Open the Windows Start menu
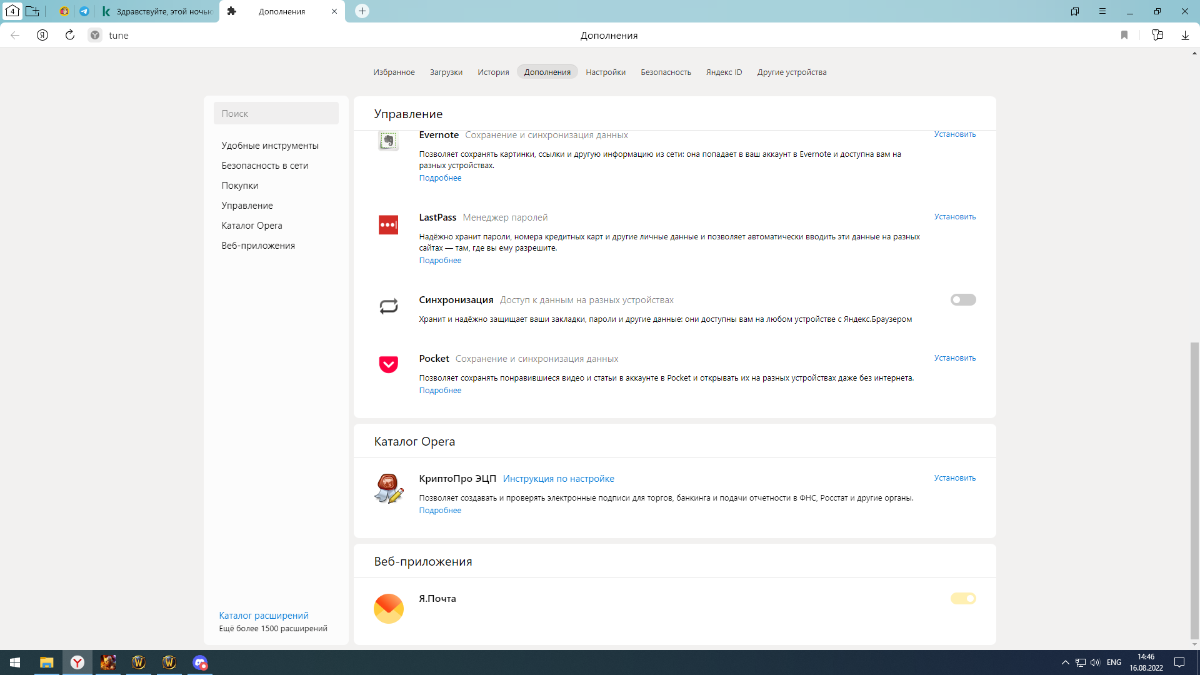 point(14,662)
